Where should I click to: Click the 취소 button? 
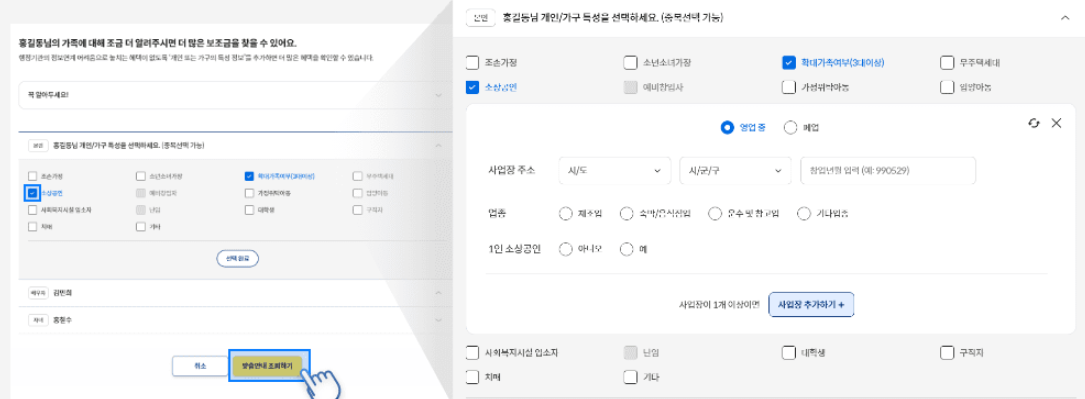(x=200, y=366)
